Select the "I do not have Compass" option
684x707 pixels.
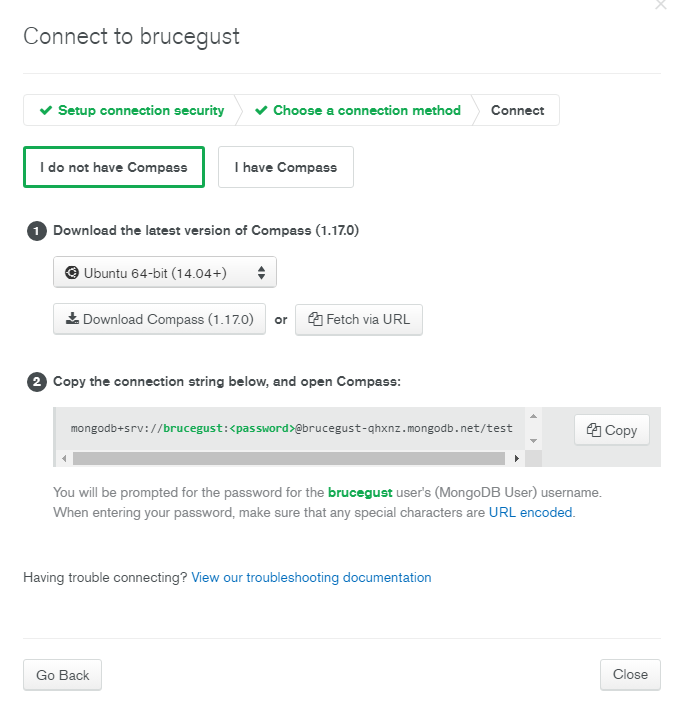click(x=114, y=167)
